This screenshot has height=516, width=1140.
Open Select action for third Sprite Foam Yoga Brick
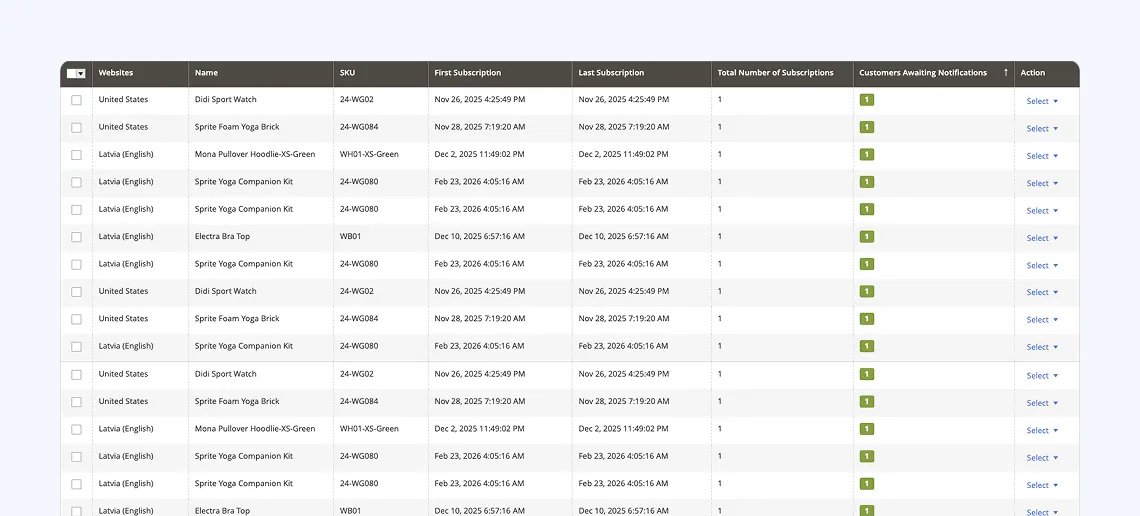(1042, 403)
